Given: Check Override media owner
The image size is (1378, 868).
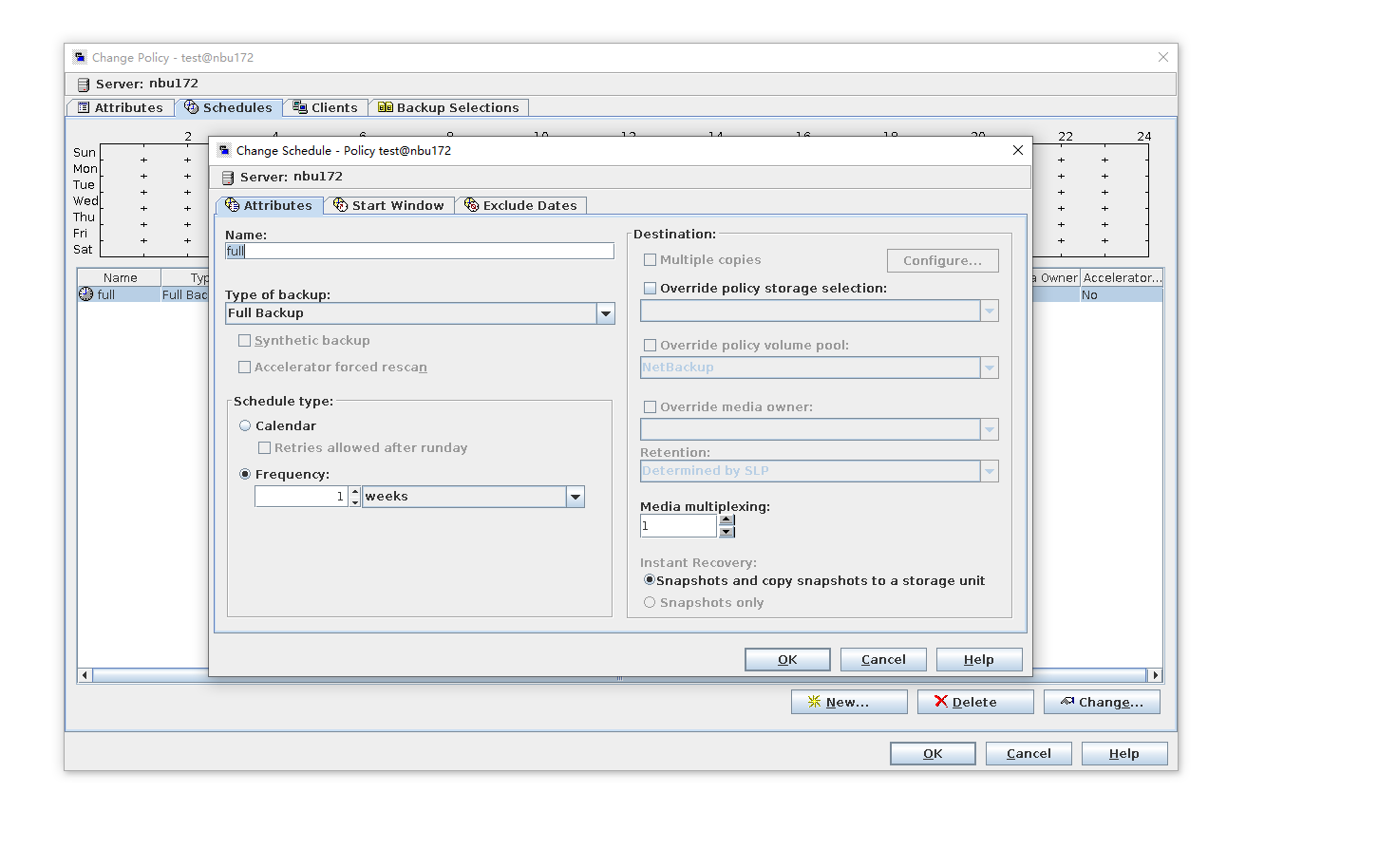Looking at the screenshot, I should point(651,406).
